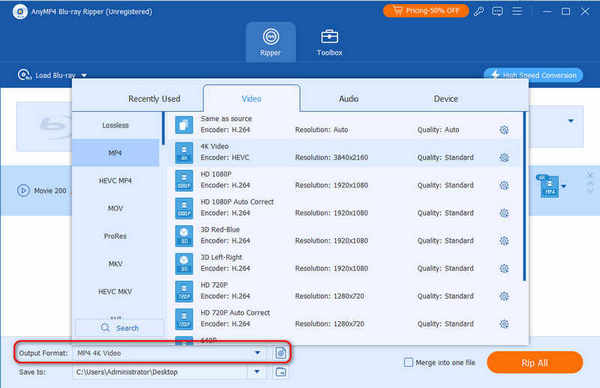This screenshot has height=388, width=600.
Task: Select the Same as source preset name
Action: coord(226,119)
